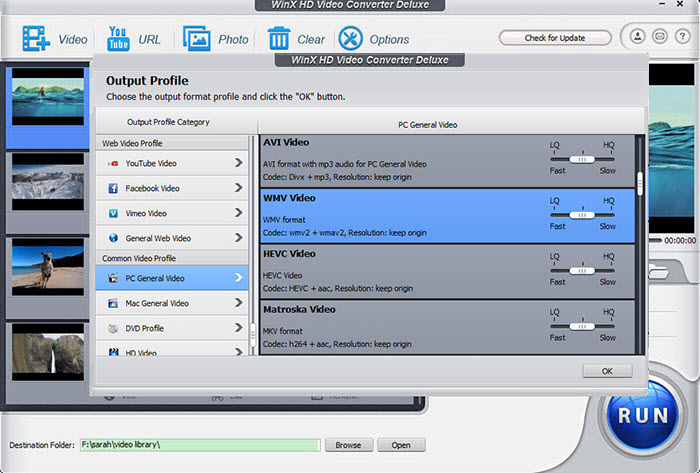Expand the HD Video arrow

click(238, 352)
